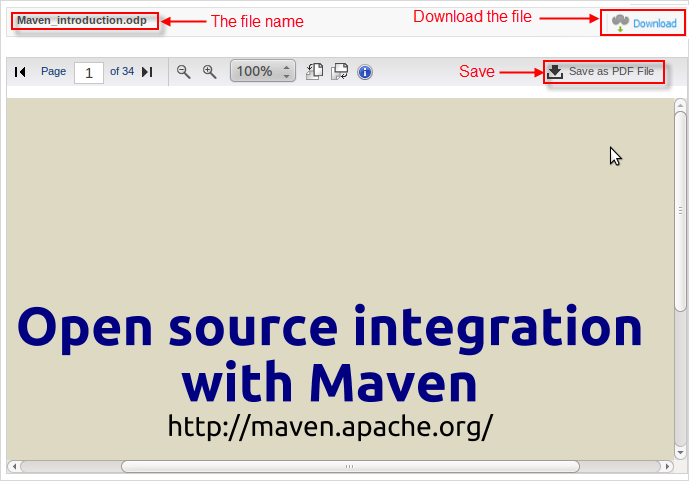Jump to the last page
This screenshot has width=689, height=481.
147,72
